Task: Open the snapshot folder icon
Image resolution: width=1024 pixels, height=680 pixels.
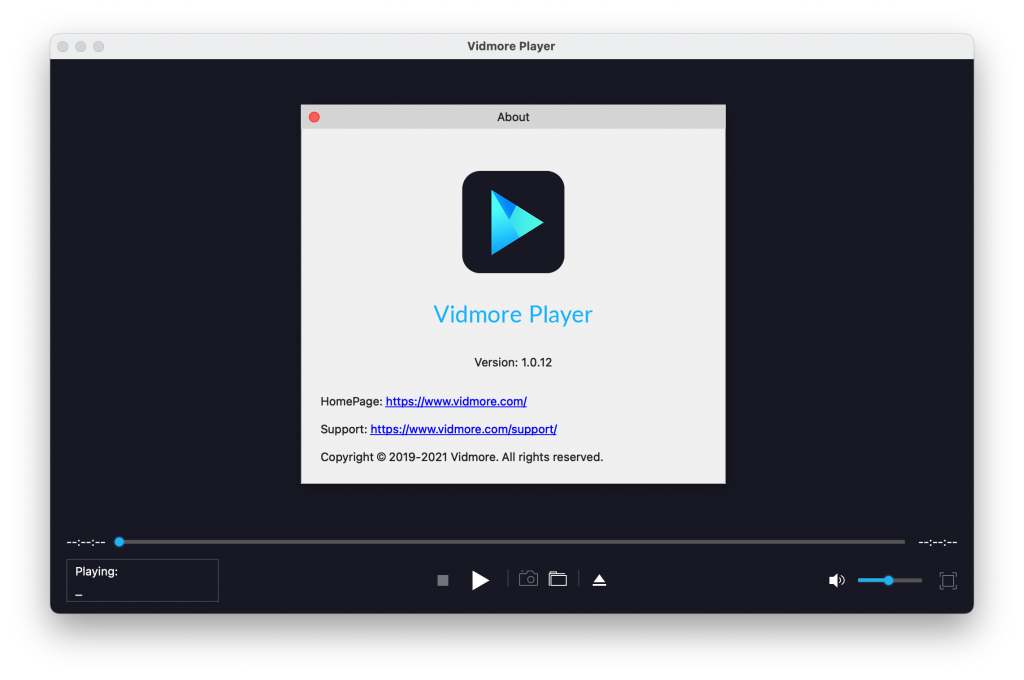Action: [558, 579]
